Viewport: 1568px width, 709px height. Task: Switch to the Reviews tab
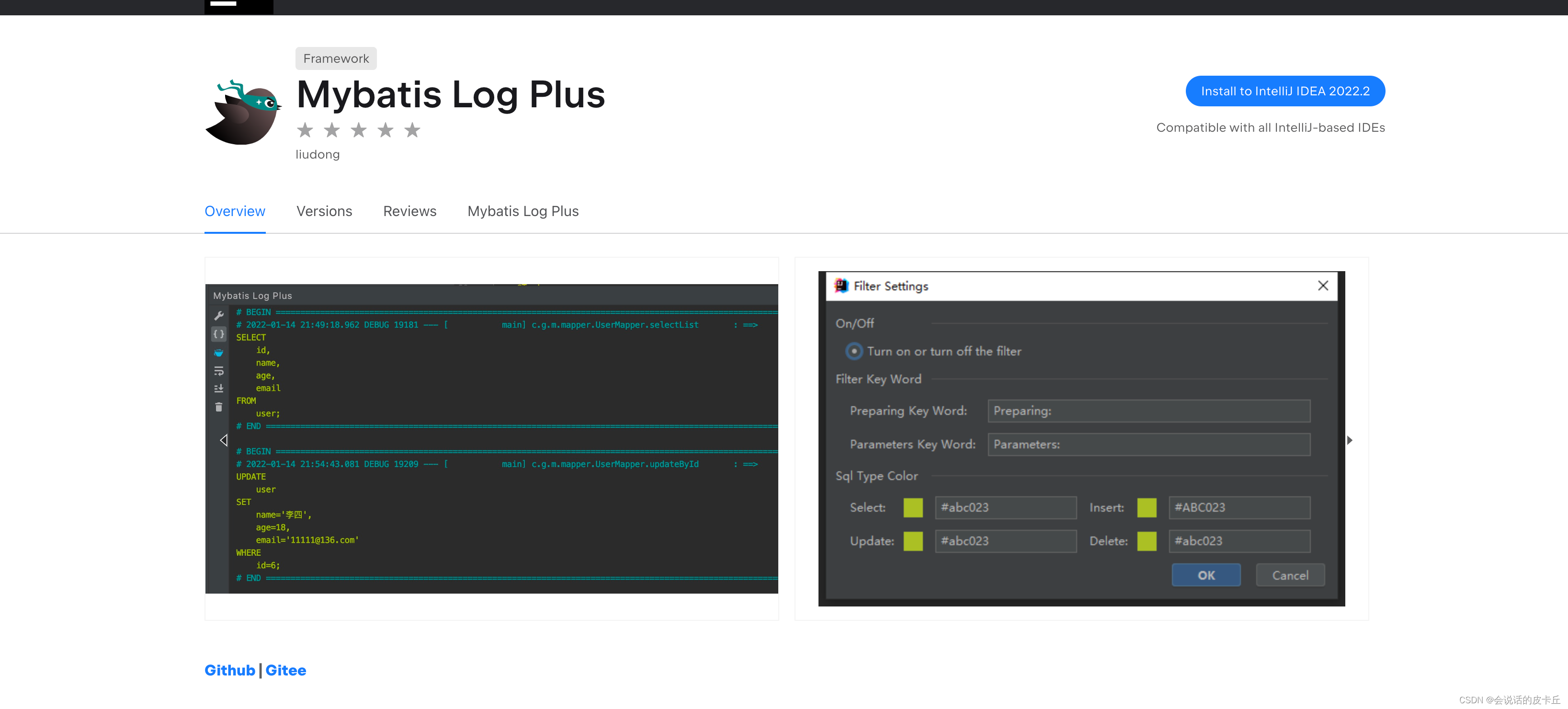click(409, 211)
